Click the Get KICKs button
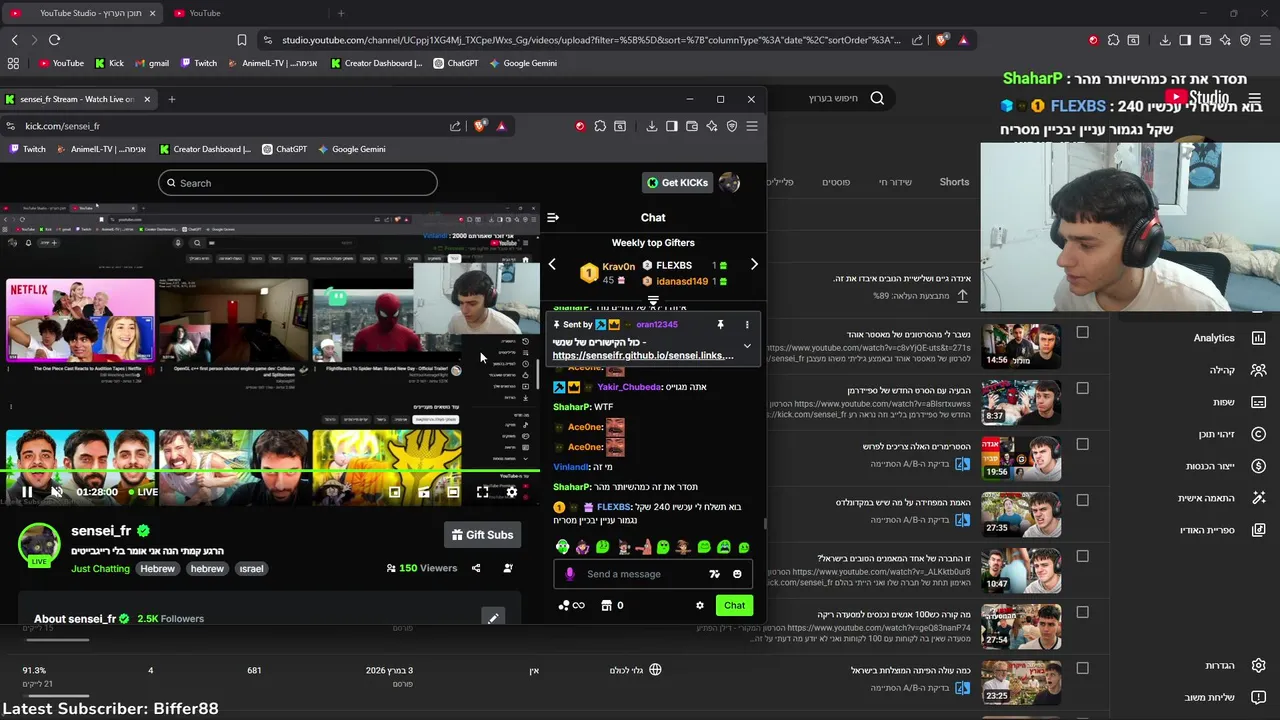The image size is (1280, 720). [x=677, y=183]
